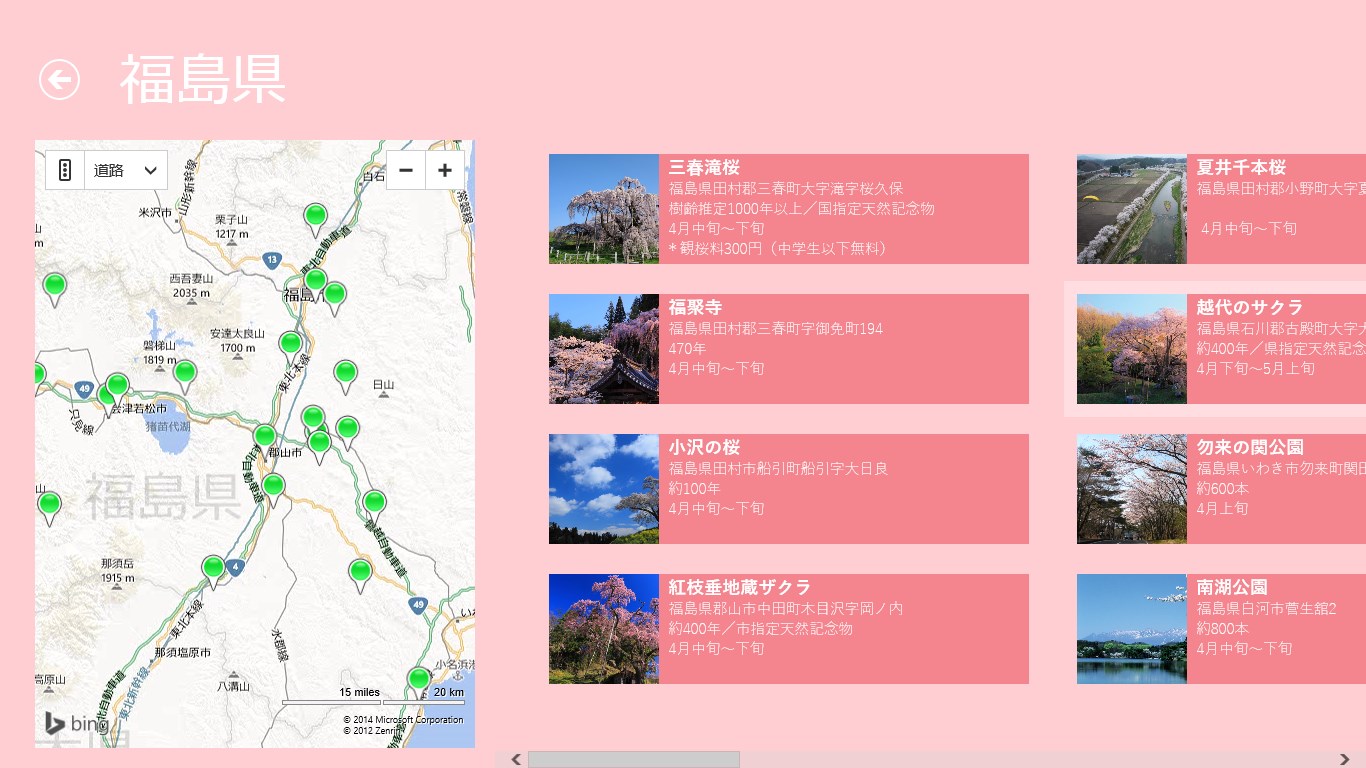The width and height of the screenshot is (1366, 768).
Task: Open the 福聚寺 photo thumbnail
Action: click(603, 348)
